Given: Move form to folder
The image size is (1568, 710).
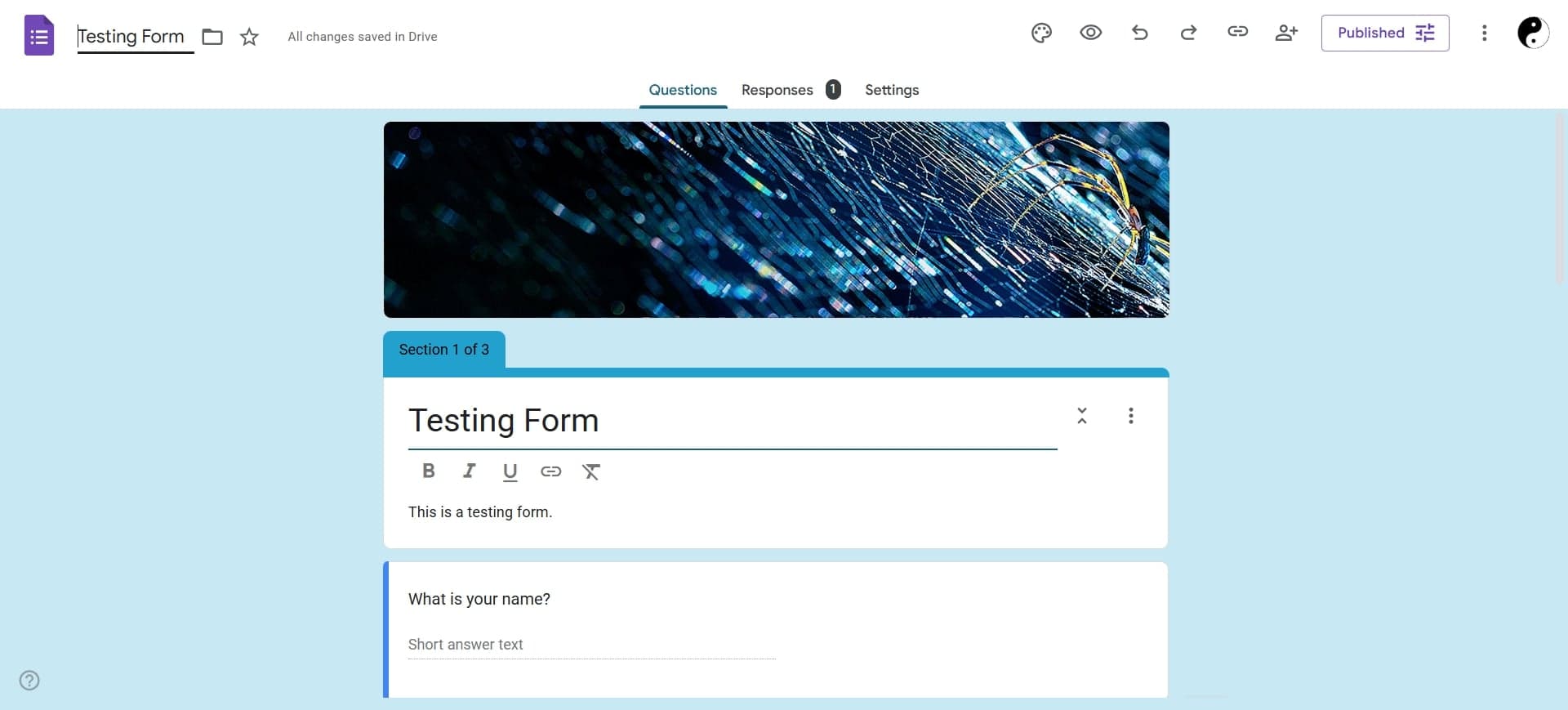Looking at the screenshot, I should 212,37.
